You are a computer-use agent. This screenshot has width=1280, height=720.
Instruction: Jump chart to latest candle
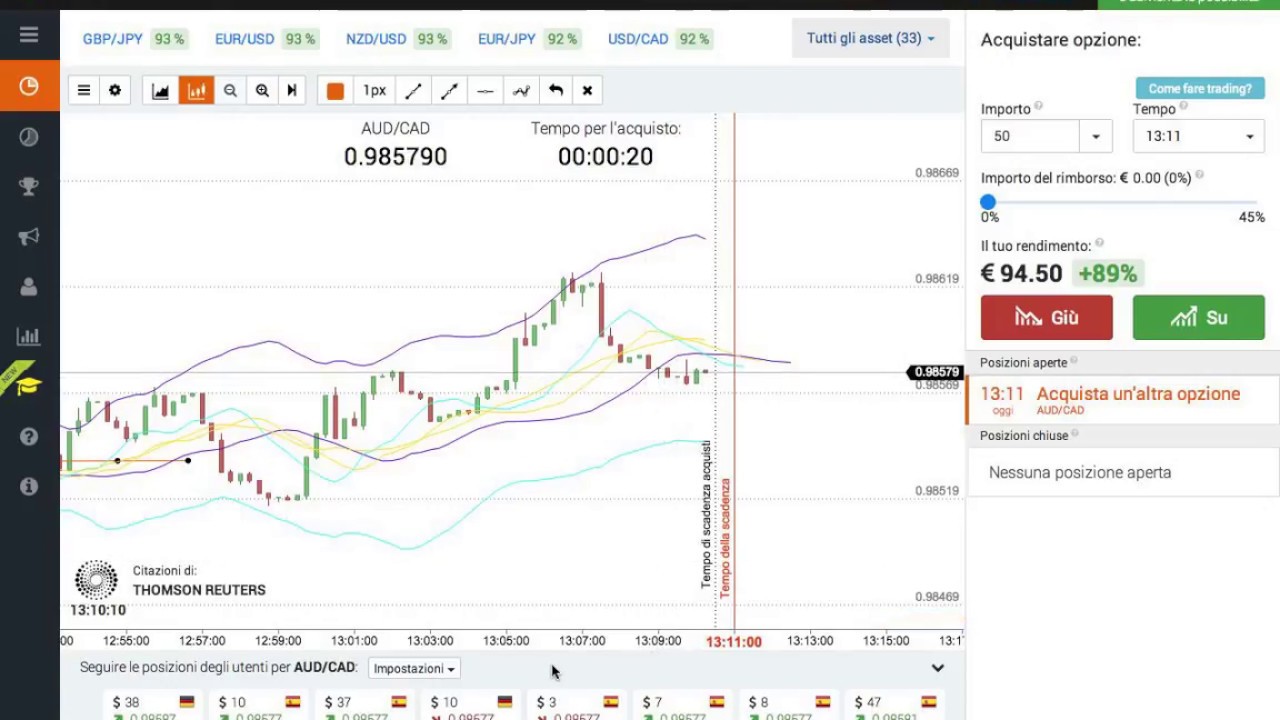pos(292,91)
